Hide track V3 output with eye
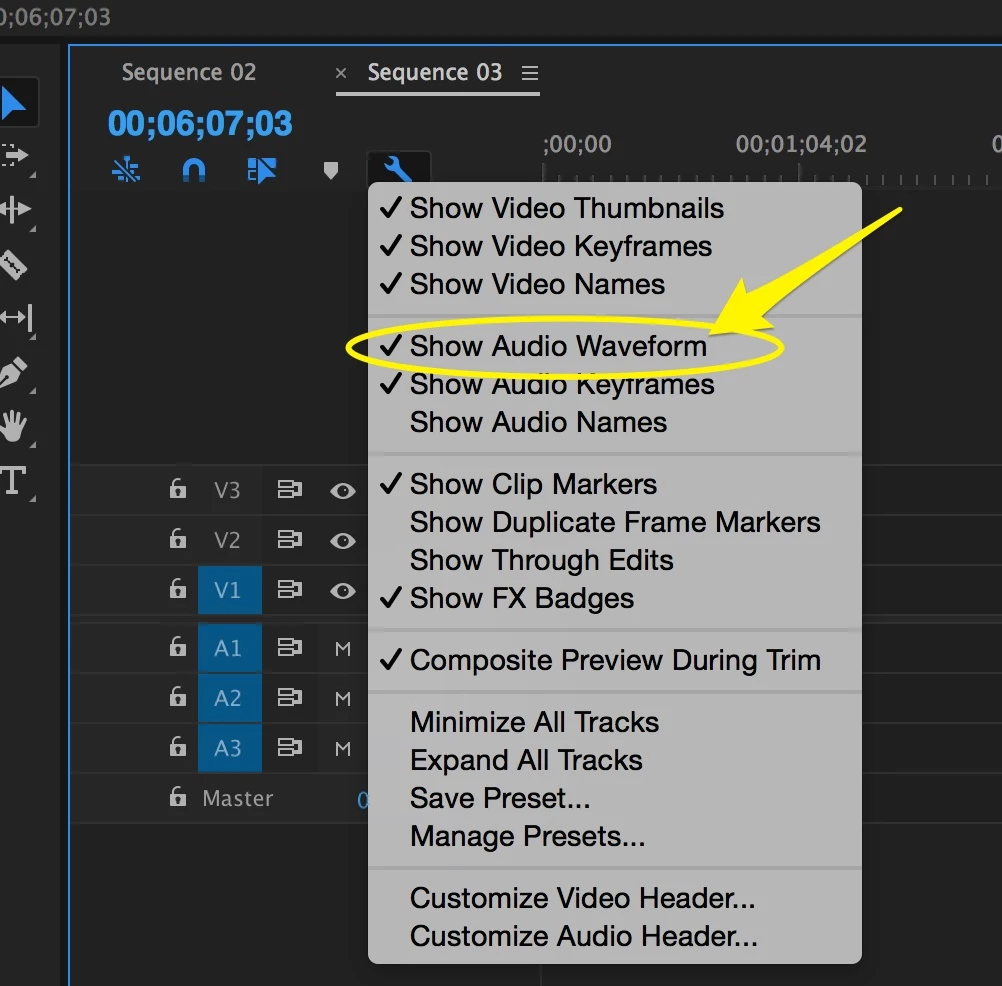This screenshot has height=986, width=1002. pos(343,491)
